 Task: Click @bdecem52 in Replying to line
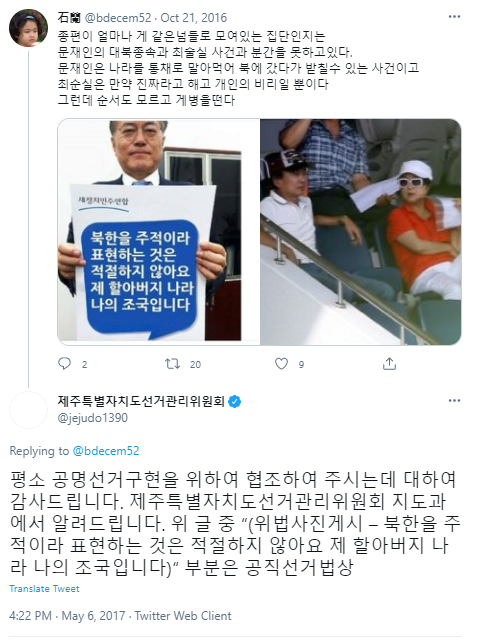(106, 451)
